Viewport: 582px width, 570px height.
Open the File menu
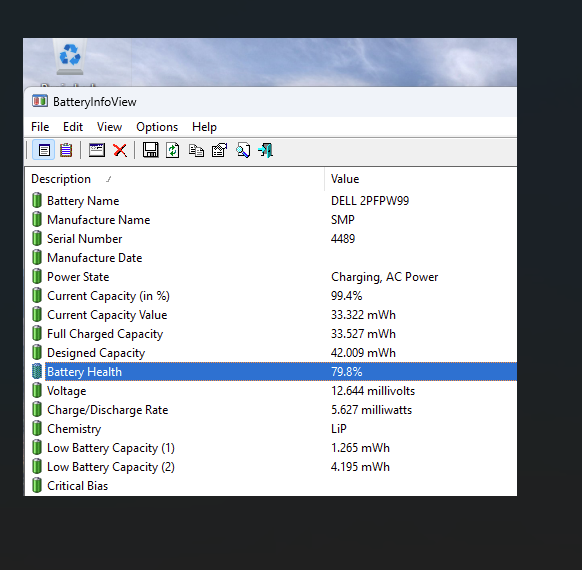[x=40, y=127]
